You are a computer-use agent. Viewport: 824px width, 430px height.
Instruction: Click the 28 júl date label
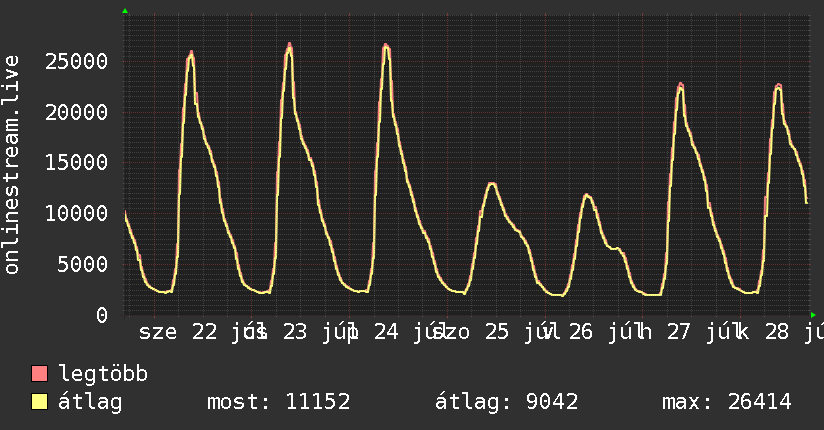coord(794,332)
